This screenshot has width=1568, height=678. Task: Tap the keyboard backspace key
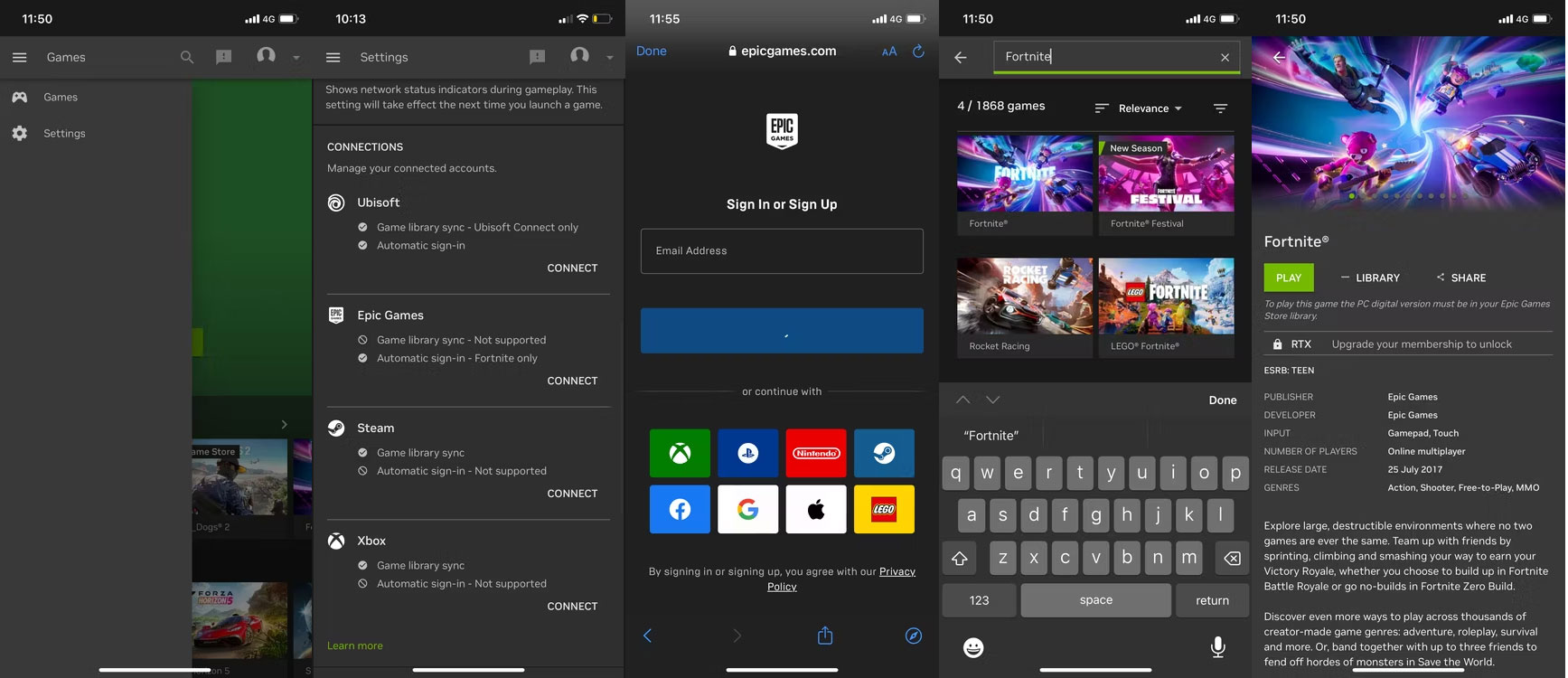click(x=1232, y=558)
